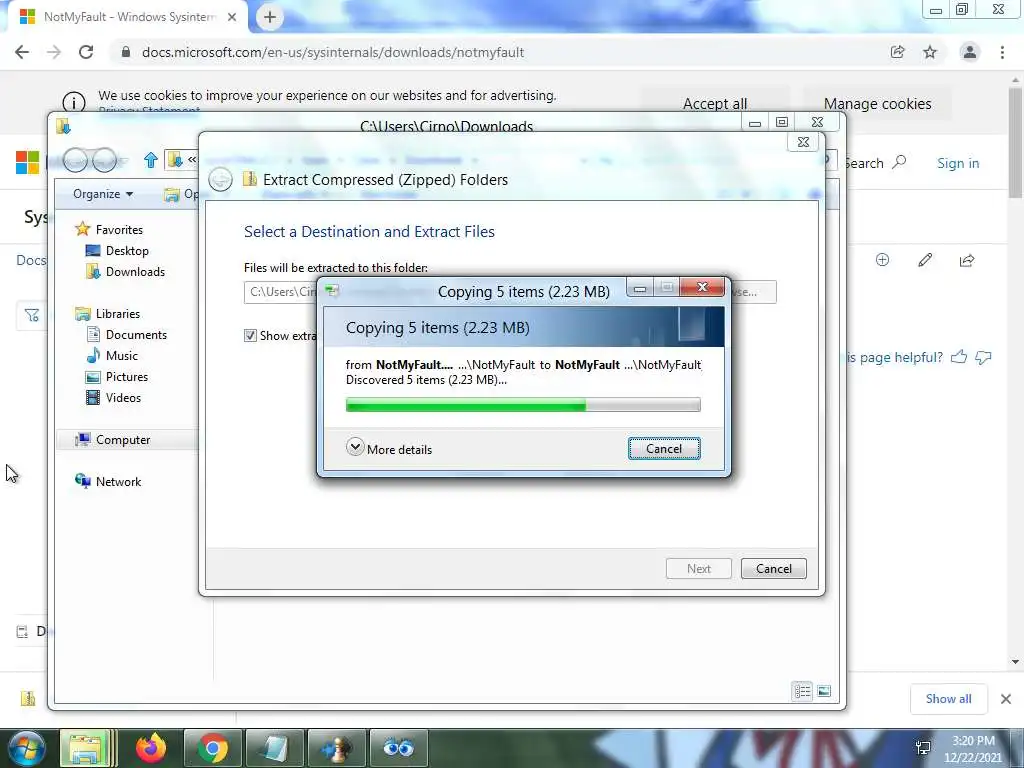Image resolution: width=1024 pixels, height=768 pixels.
Task: Click the Up folder arrow in Explorer
Action: [150, 160]
